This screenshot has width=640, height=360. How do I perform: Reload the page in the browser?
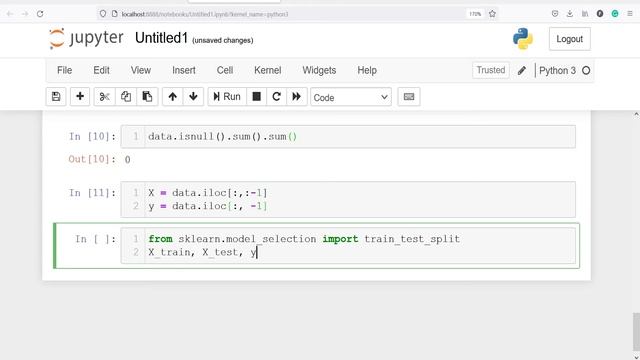40,14
